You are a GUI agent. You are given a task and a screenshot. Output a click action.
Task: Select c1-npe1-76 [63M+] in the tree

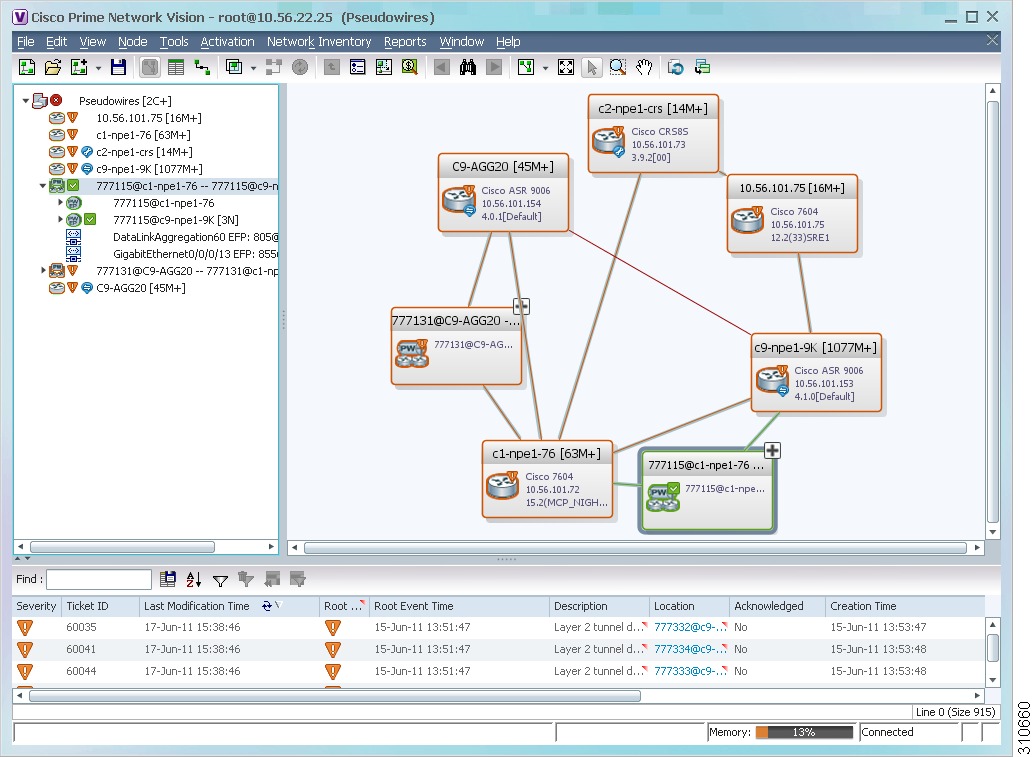(x=144, y=135)
